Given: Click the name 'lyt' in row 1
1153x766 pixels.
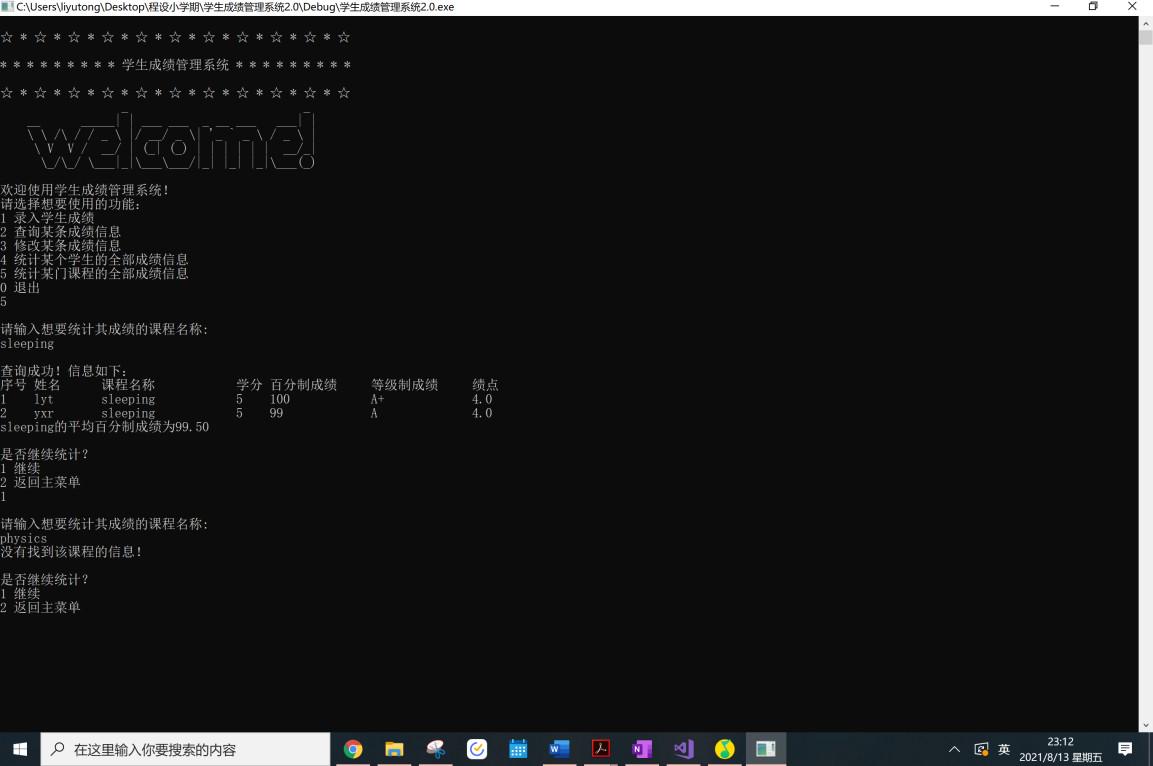Looking at the screenshot, I should click(43, 399).
